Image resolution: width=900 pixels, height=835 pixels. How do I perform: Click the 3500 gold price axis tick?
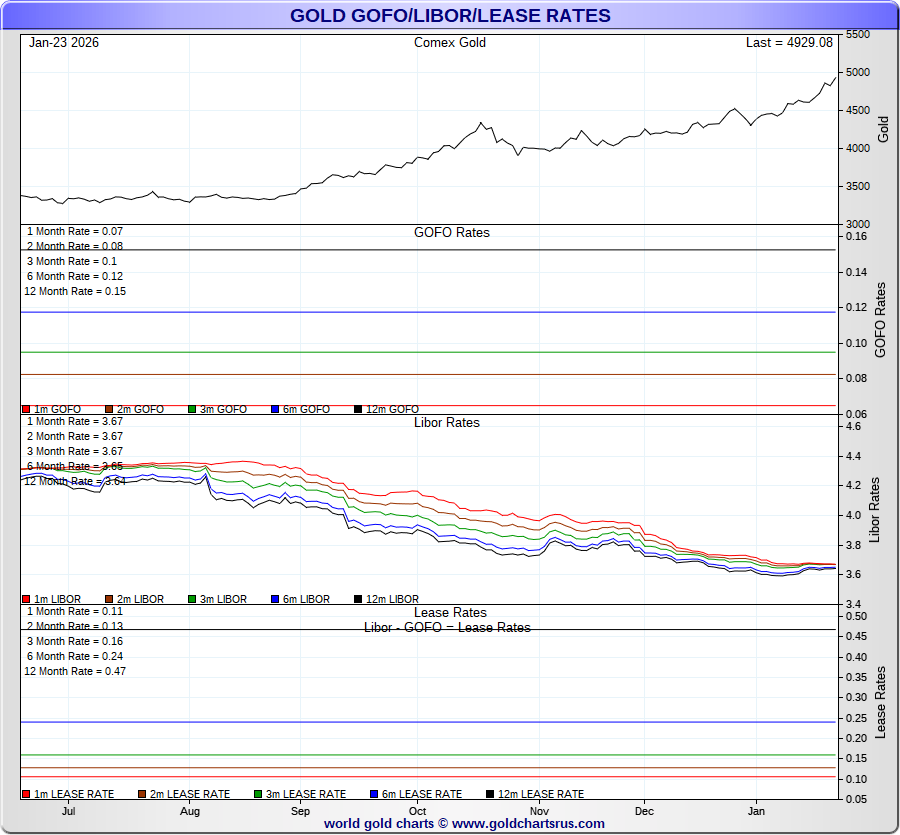tap(858, 186)
